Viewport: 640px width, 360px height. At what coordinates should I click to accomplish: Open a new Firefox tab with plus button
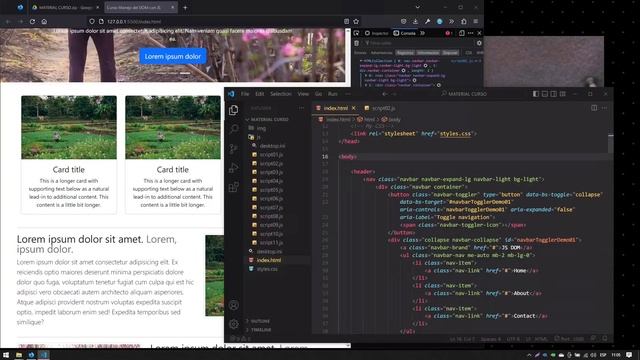pos(185,7)
